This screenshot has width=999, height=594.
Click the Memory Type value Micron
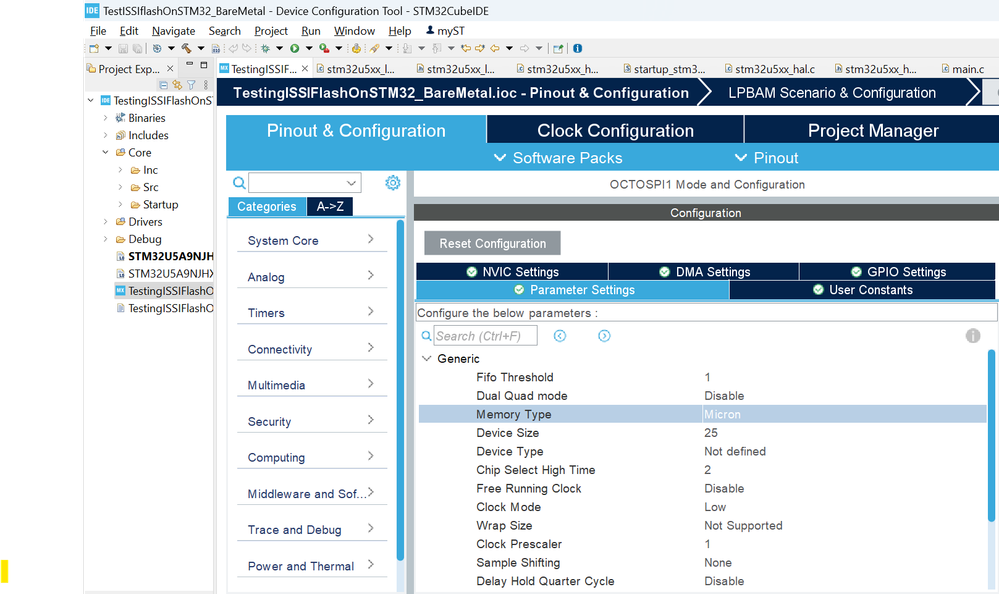(722, 414)
